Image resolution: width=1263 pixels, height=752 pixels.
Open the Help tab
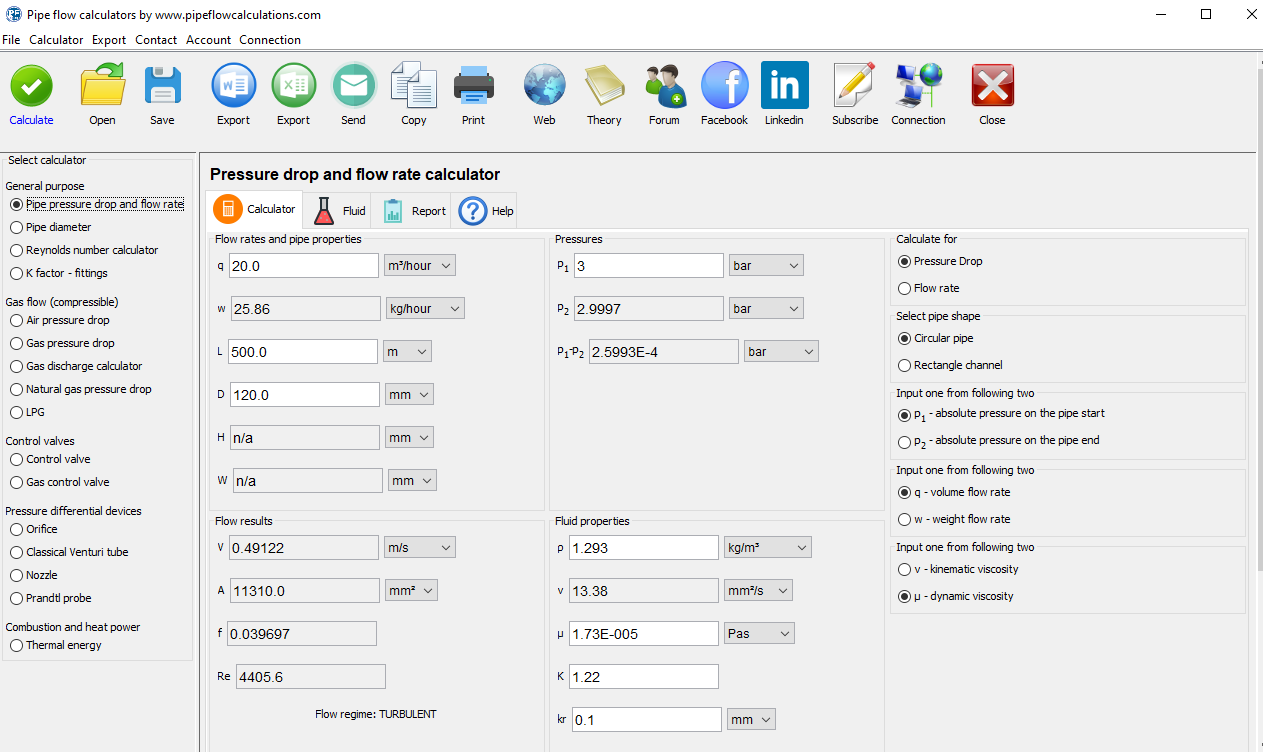click(487, 211)
